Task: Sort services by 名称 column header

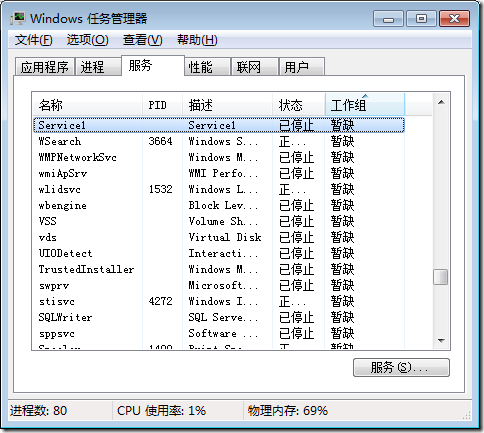Action: [x=88, y=105]
